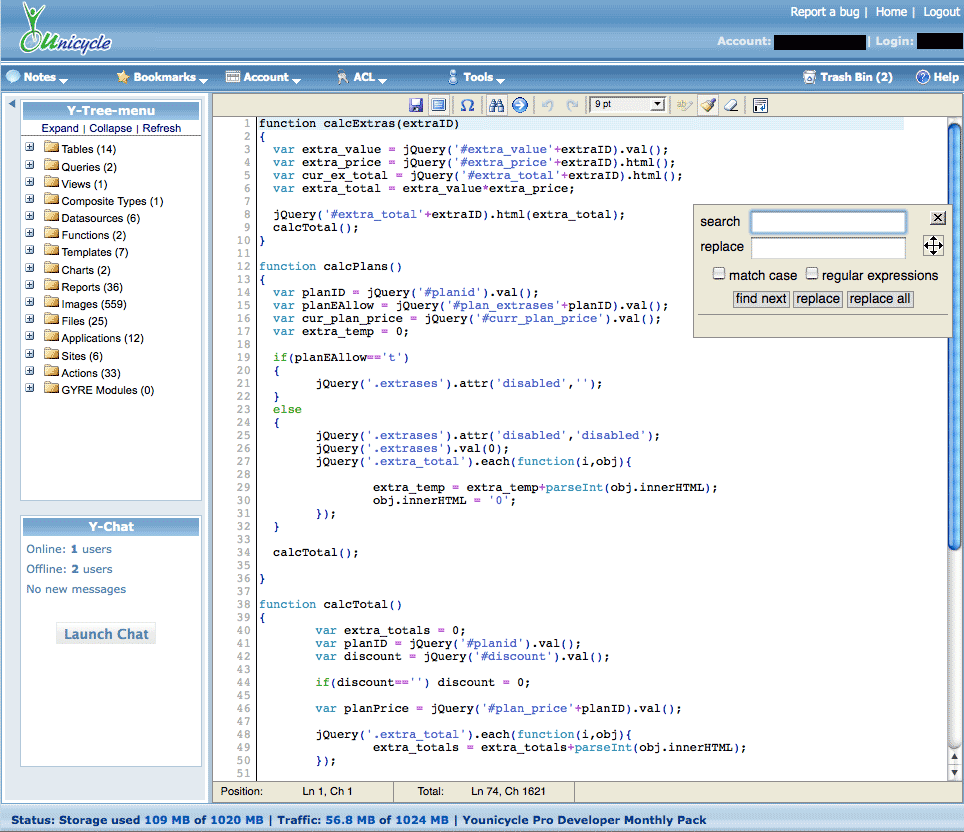Click the fullscreen toggle icon beside Omega
This screenshot has width=964, height=832.
438,105
